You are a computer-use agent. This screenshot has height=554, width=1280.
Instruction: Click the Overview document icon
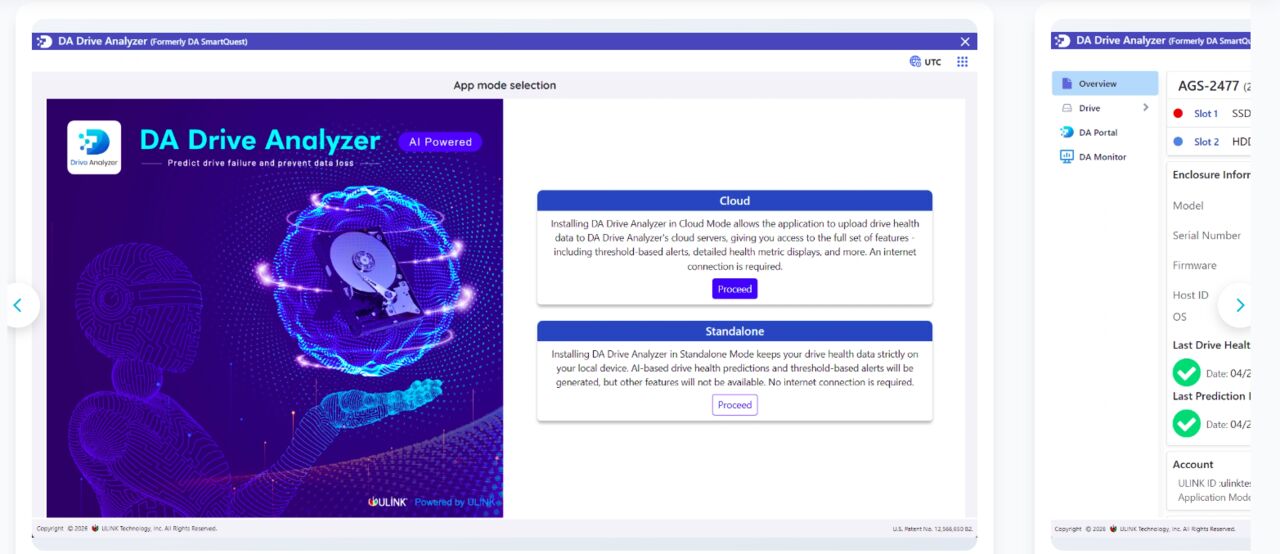1067,84
